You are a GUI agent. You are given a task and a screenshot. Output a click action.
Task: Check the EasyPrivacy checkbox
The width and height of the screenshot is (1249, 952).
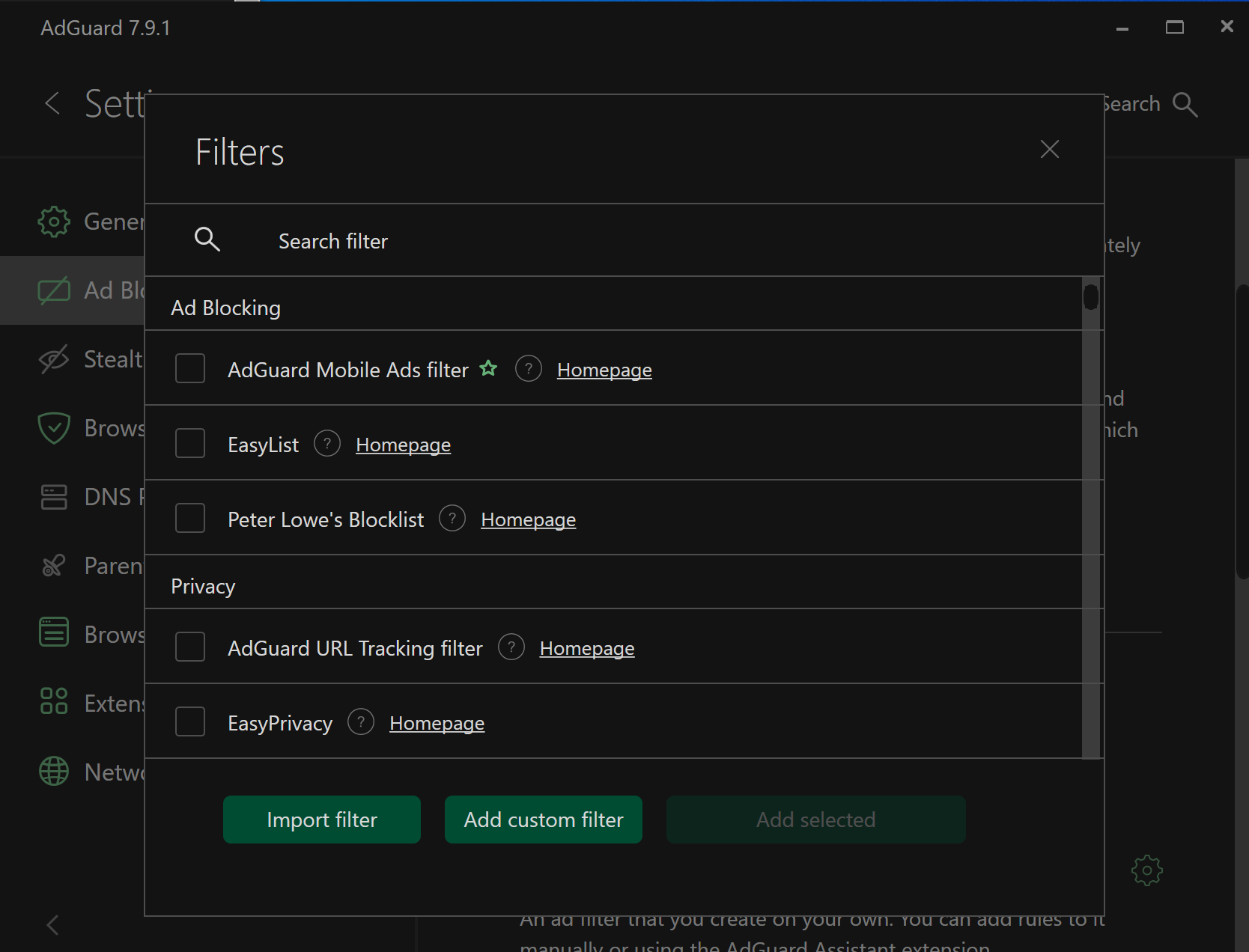(x=190, y=722)
